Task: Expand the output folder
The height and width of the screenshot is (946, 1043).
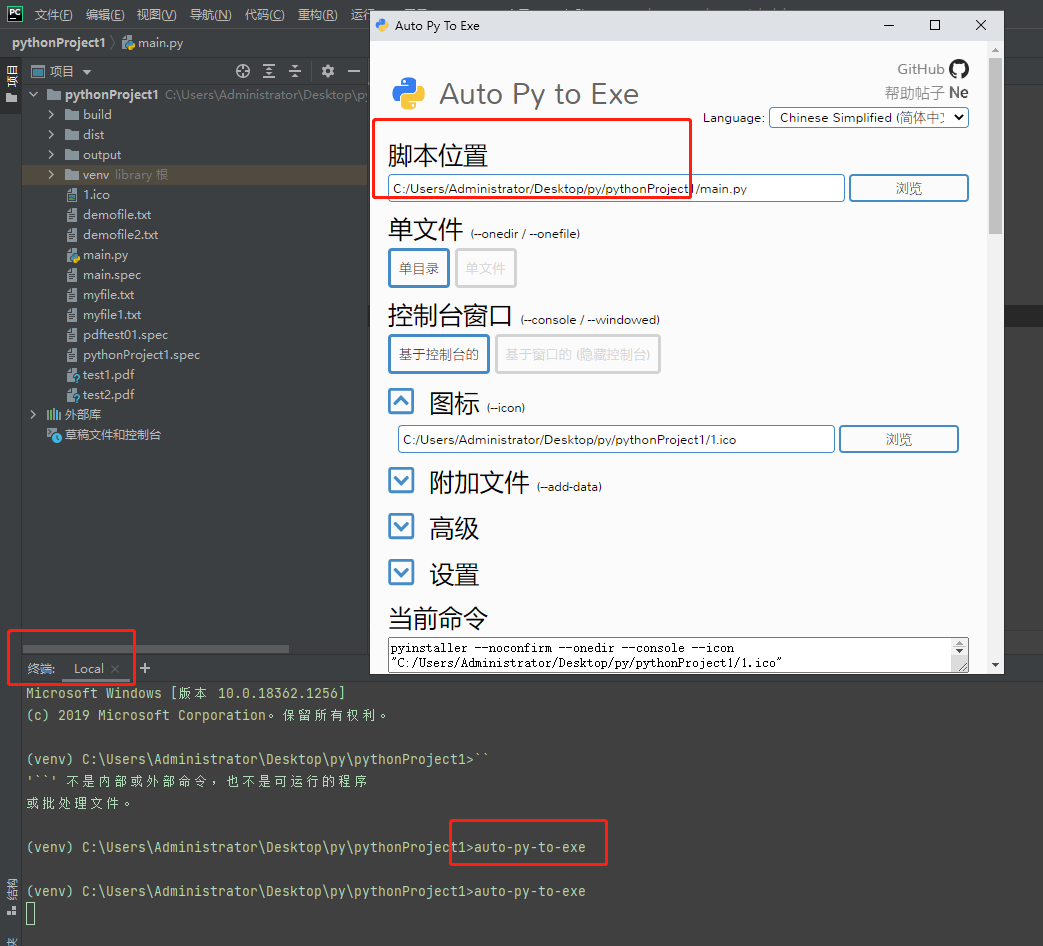Action: [51, 154]
